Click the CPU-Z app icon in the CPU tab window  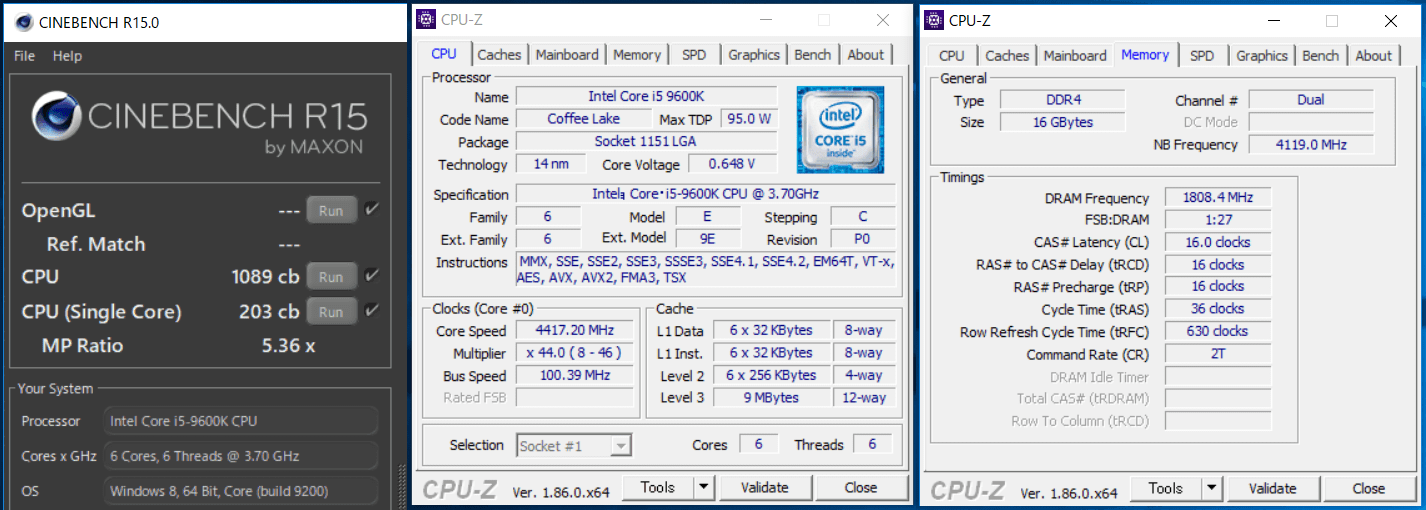click(426, 19)
